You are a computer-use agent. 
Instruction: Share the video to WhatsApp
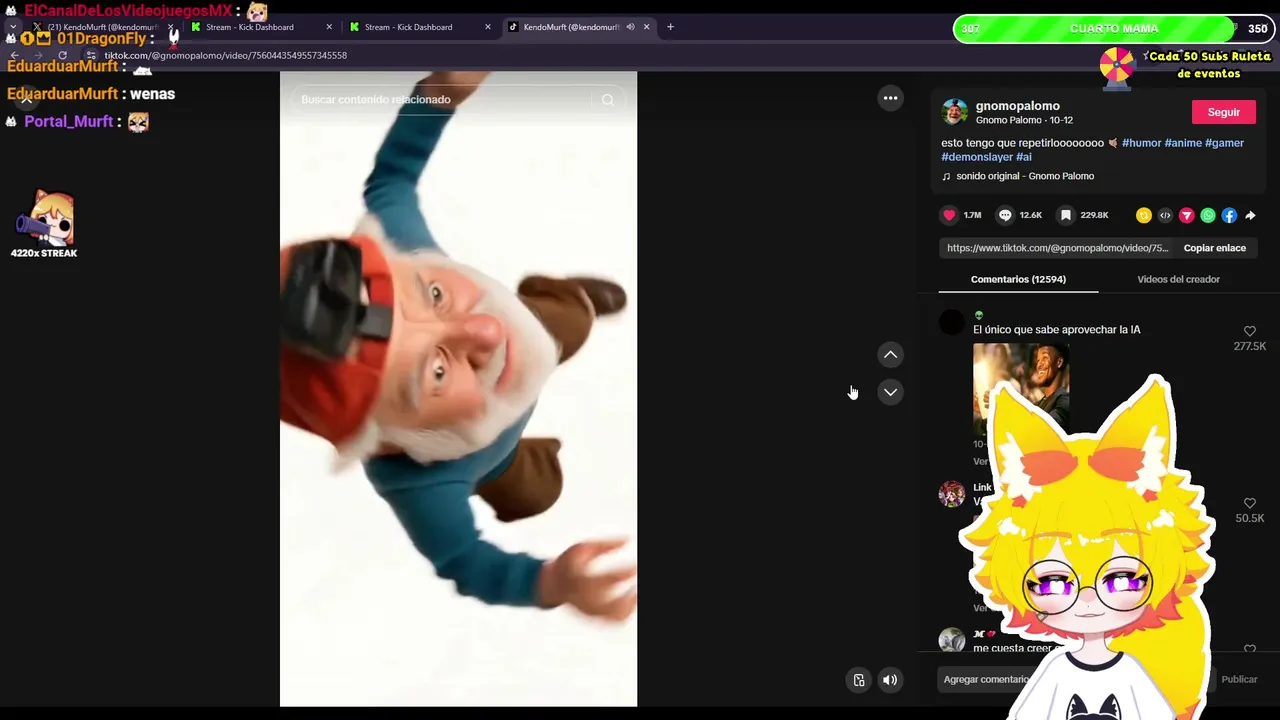[1208, 215]
